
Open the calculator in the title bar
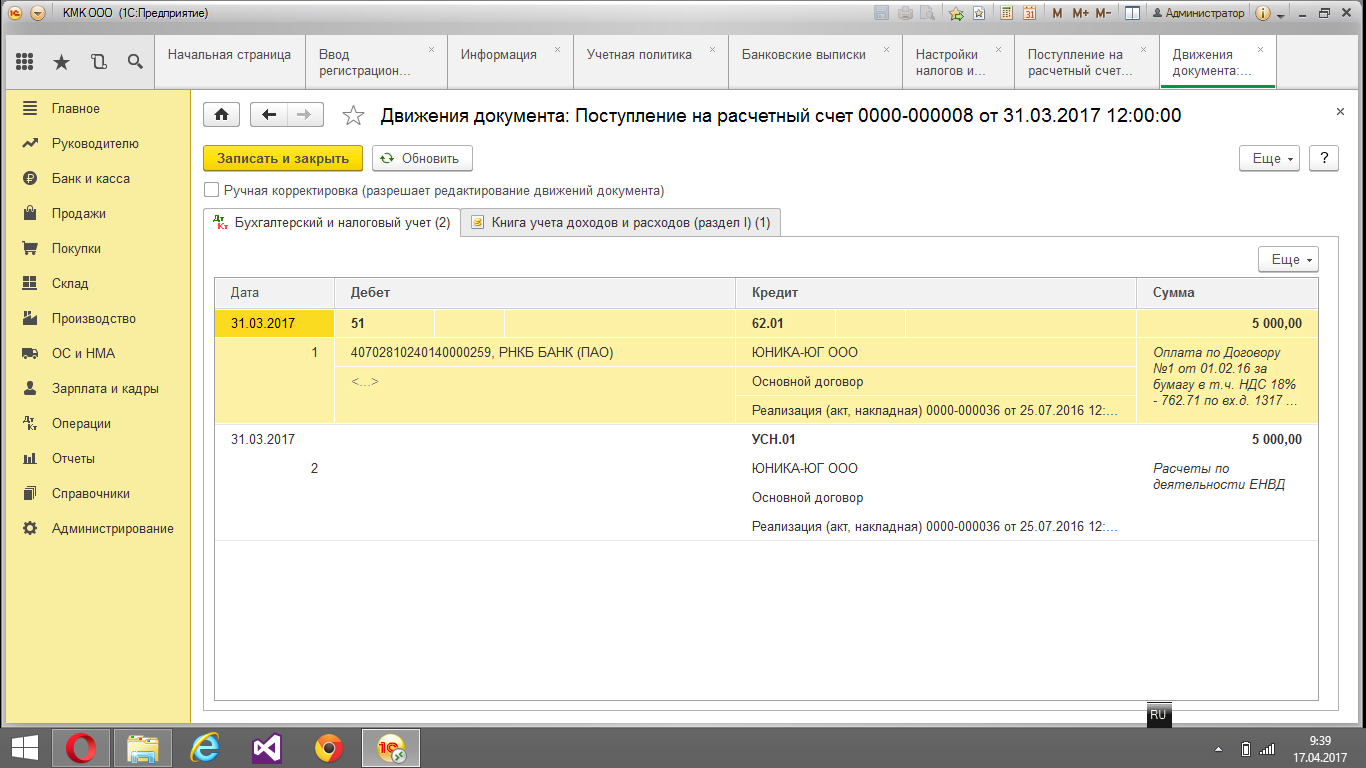[x=1005, y=13]
